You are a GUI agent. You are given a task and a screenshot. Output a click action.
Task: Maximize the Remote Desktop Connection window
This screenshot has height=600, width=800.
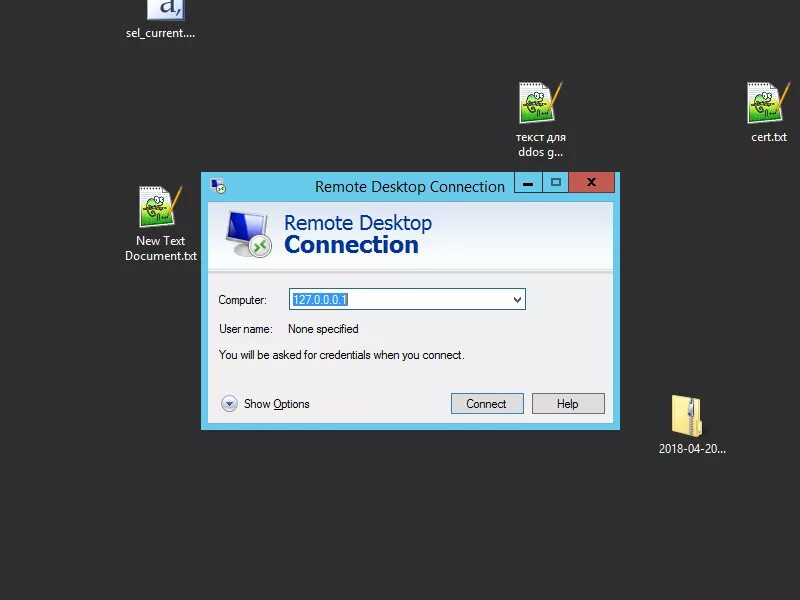556,183
